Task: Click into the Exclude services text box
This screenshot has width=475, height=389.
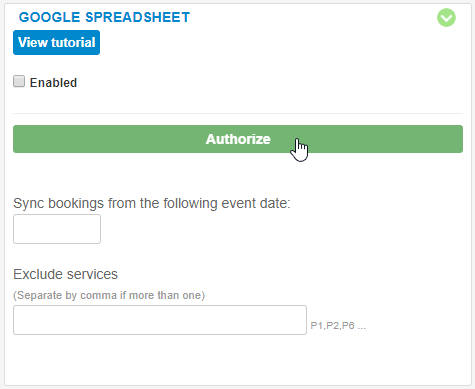Action: 160,320
